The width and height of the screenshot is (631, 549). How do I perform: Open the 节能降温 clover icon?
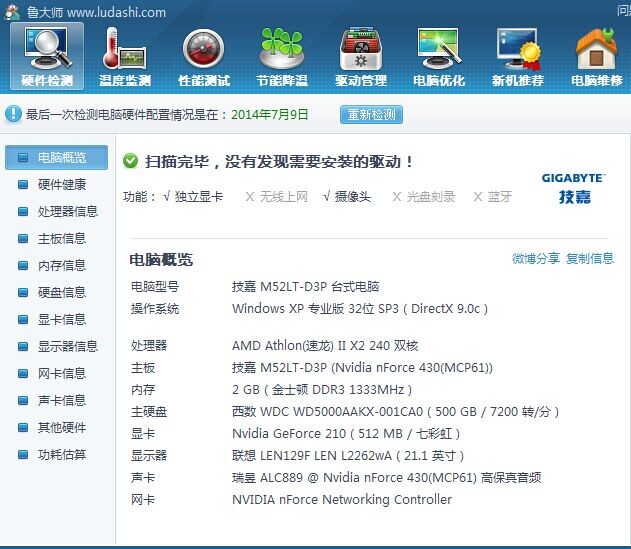coord(282,56)
